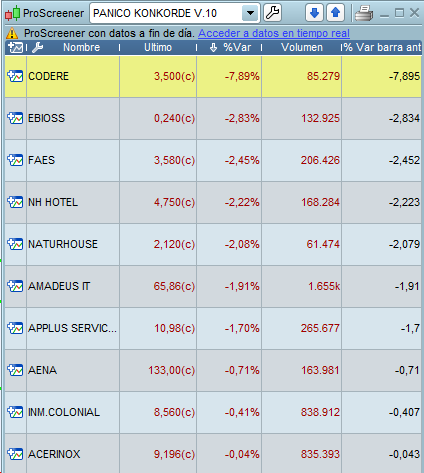Screen dimensions: 424x473
Task: Click the -7,89% variation value
Action: click(242, 76)
